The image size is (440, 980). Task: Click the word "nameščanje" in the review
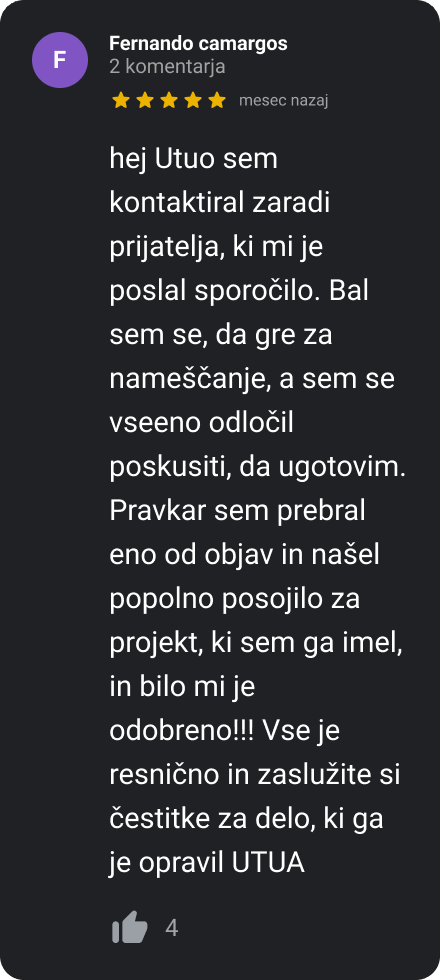point(190,380)
